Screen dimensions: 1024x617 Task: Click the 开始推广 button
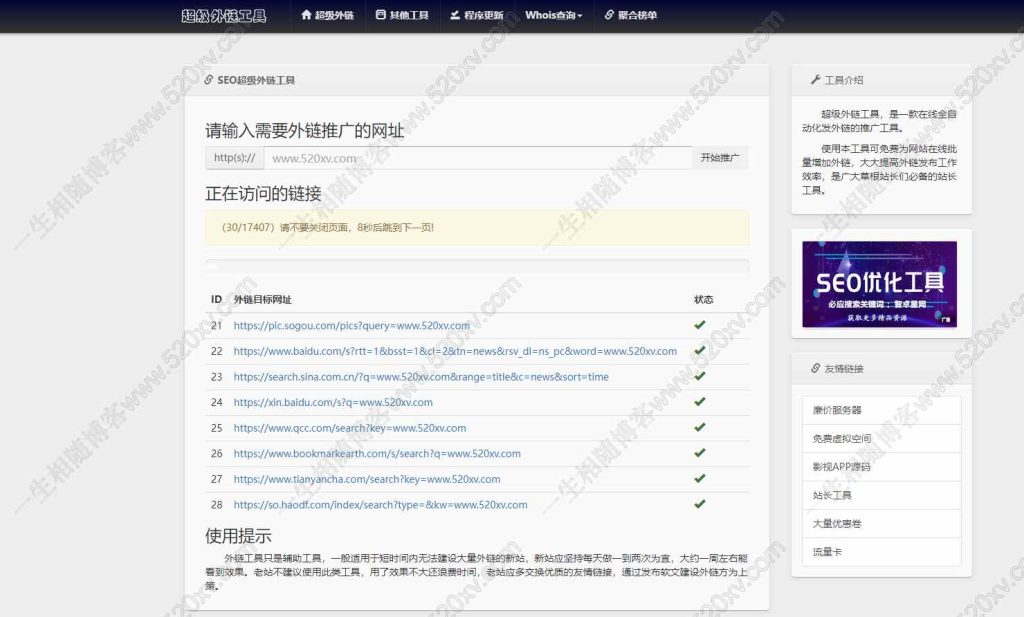tap(719, 157)
